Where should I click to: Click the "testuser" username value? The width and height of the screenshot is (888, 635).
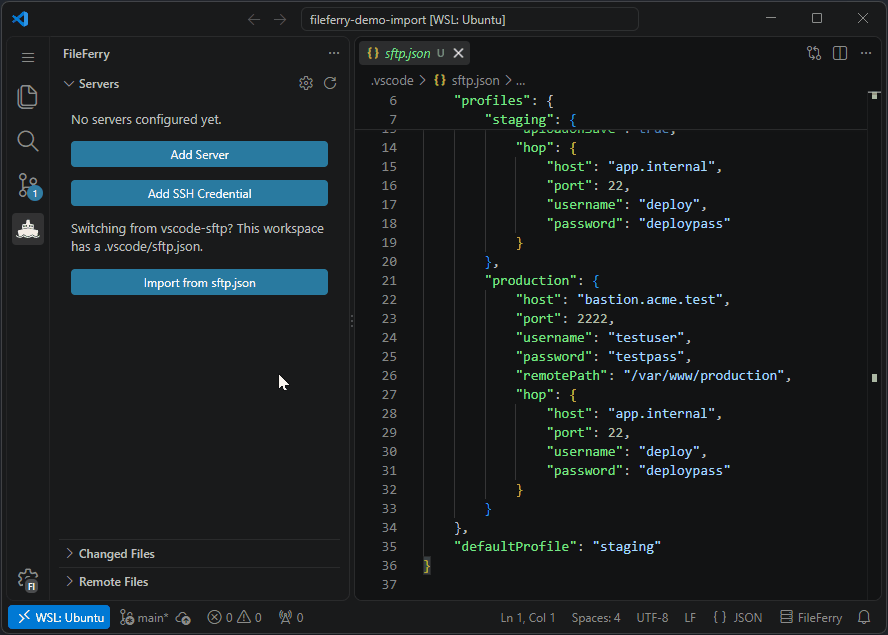646,337
